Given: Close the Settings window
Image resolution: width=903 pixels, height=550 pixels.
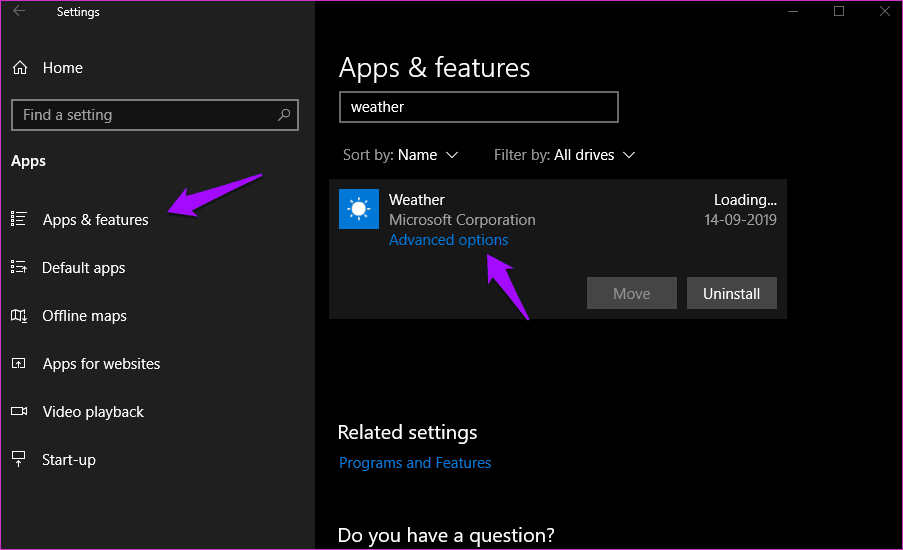Looking at the screenshot, I should 885,12.
